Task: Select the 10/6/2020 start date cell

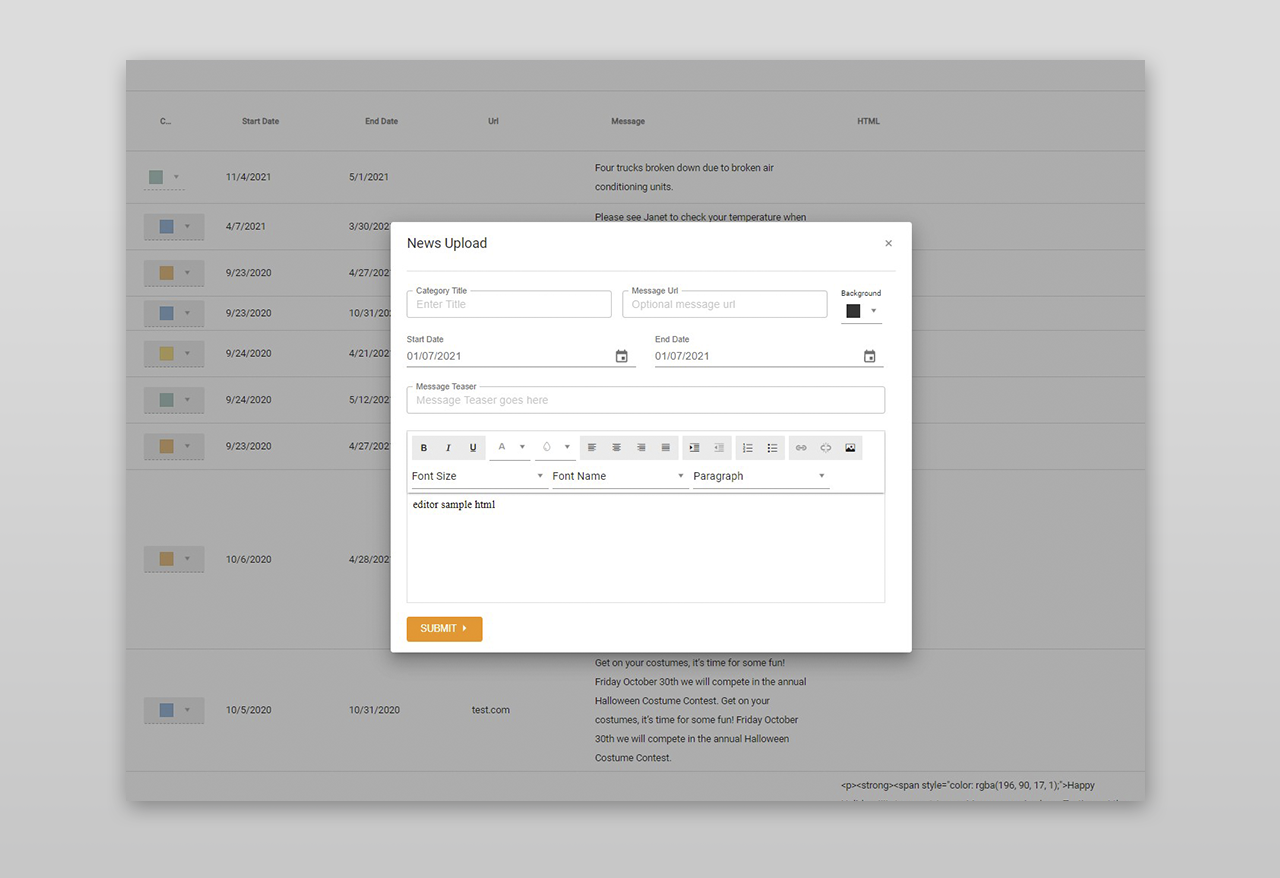Action: pyautogui.click(x=248, y=559)
